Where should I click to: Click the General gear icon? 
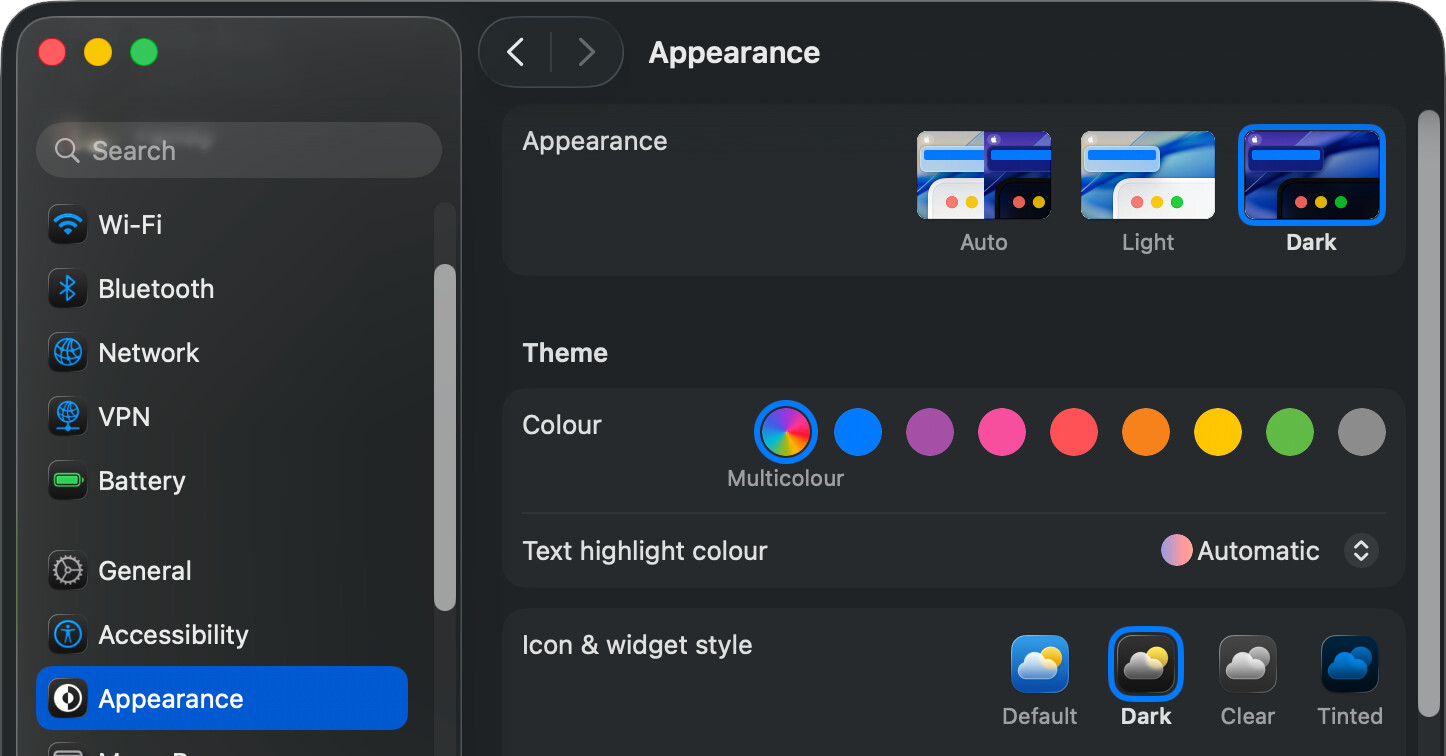(68, 571)
